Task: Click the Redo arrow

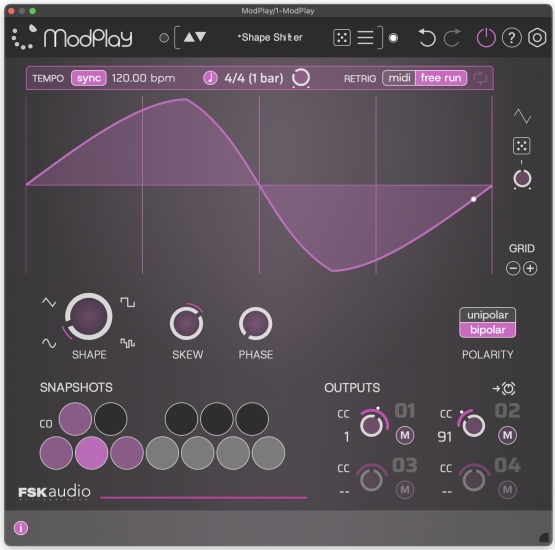Action: click(x=453, y=38)
